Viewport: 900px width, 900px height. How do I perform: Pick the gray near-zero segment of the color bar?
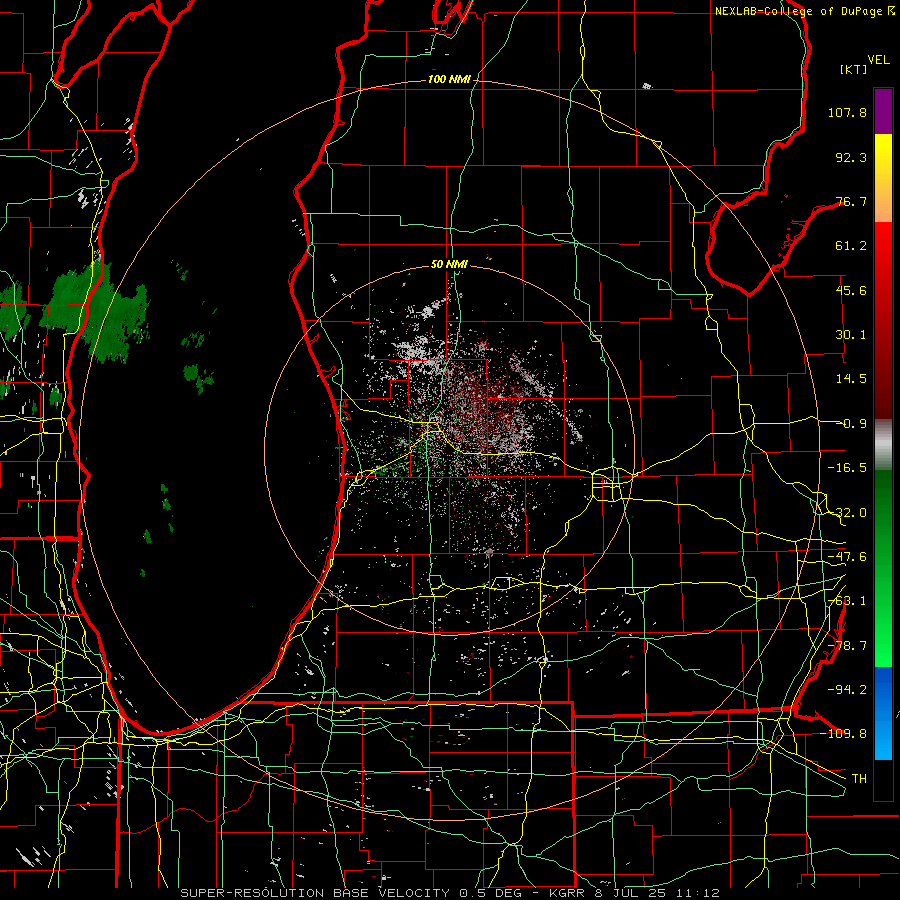pos(883,444)
